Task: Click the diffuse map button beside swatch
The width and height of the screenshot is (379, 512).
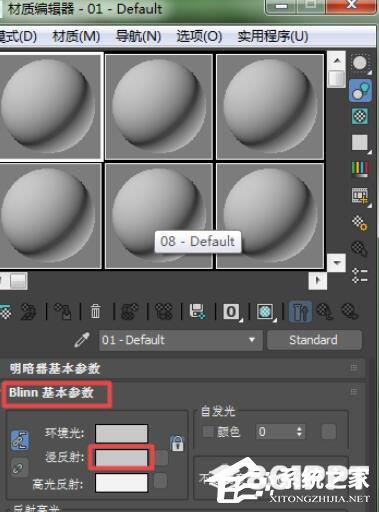Action: click(x=162, y=458)
